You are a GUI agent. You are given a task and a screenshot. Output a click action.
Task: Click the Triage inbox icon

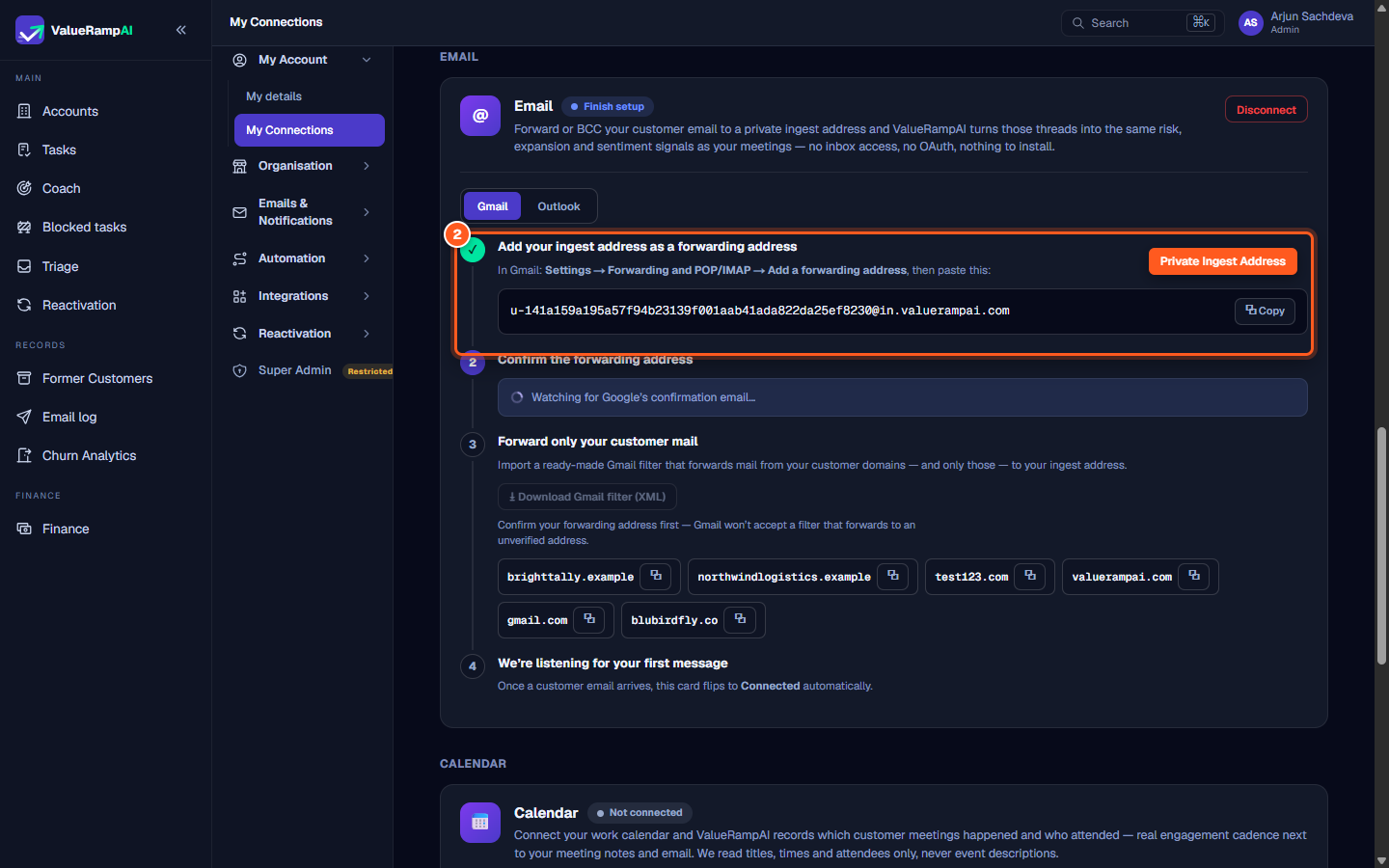(x=24, y=266)
